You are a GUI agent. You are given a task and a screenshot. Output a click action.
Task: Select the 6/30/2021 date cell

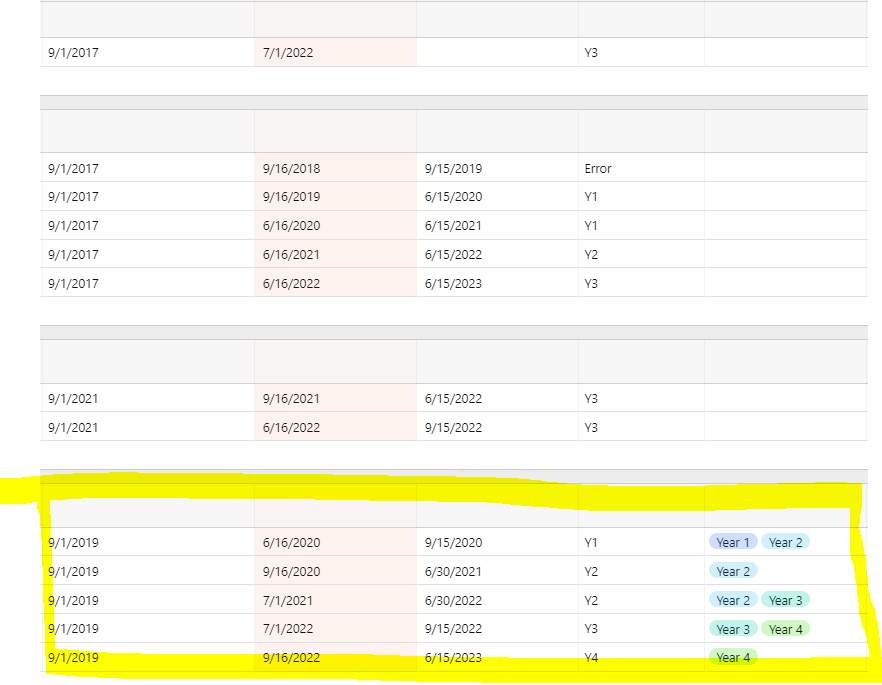[497, 571]
